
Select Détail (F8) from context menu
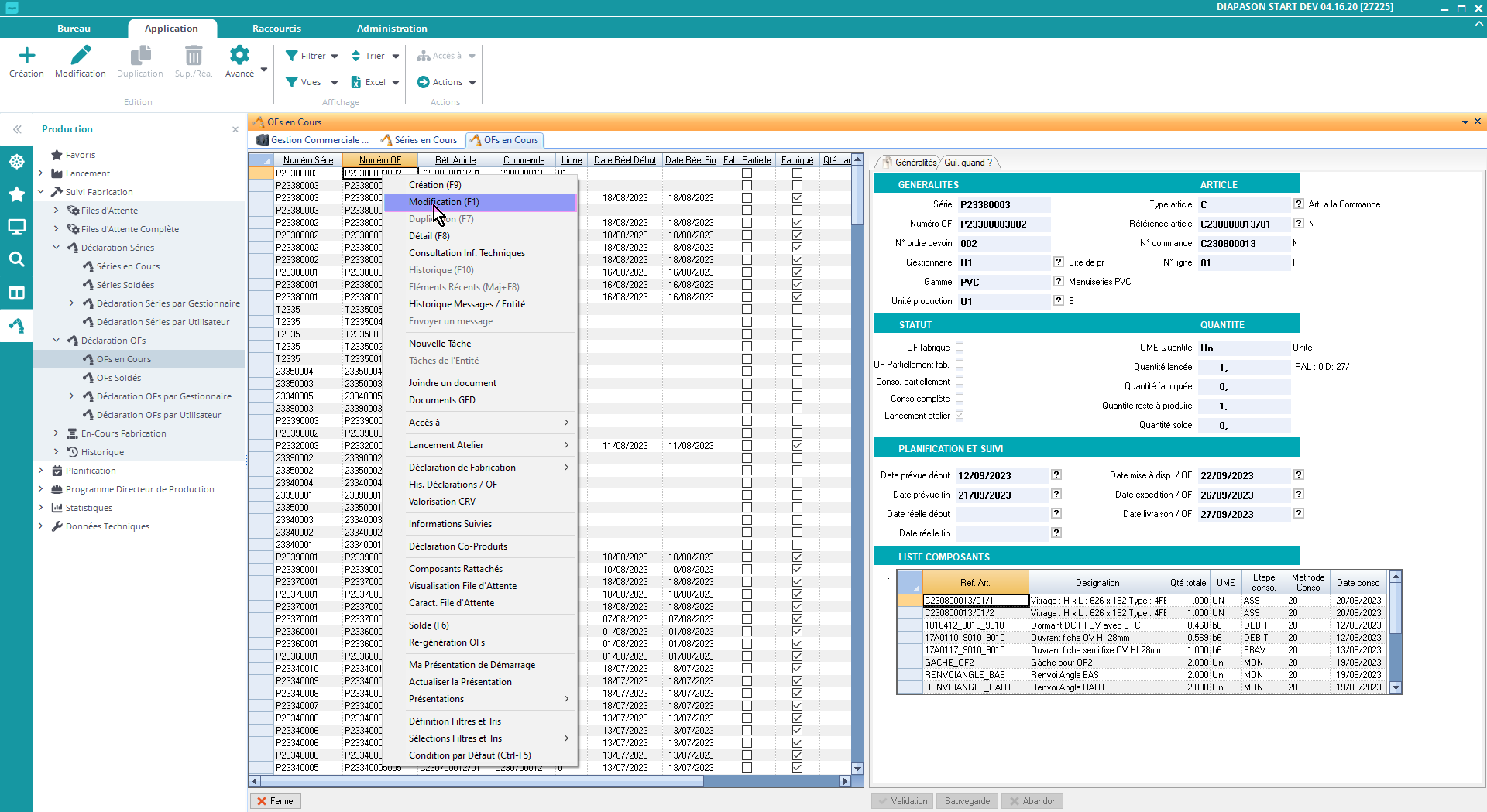pos(429,236)
